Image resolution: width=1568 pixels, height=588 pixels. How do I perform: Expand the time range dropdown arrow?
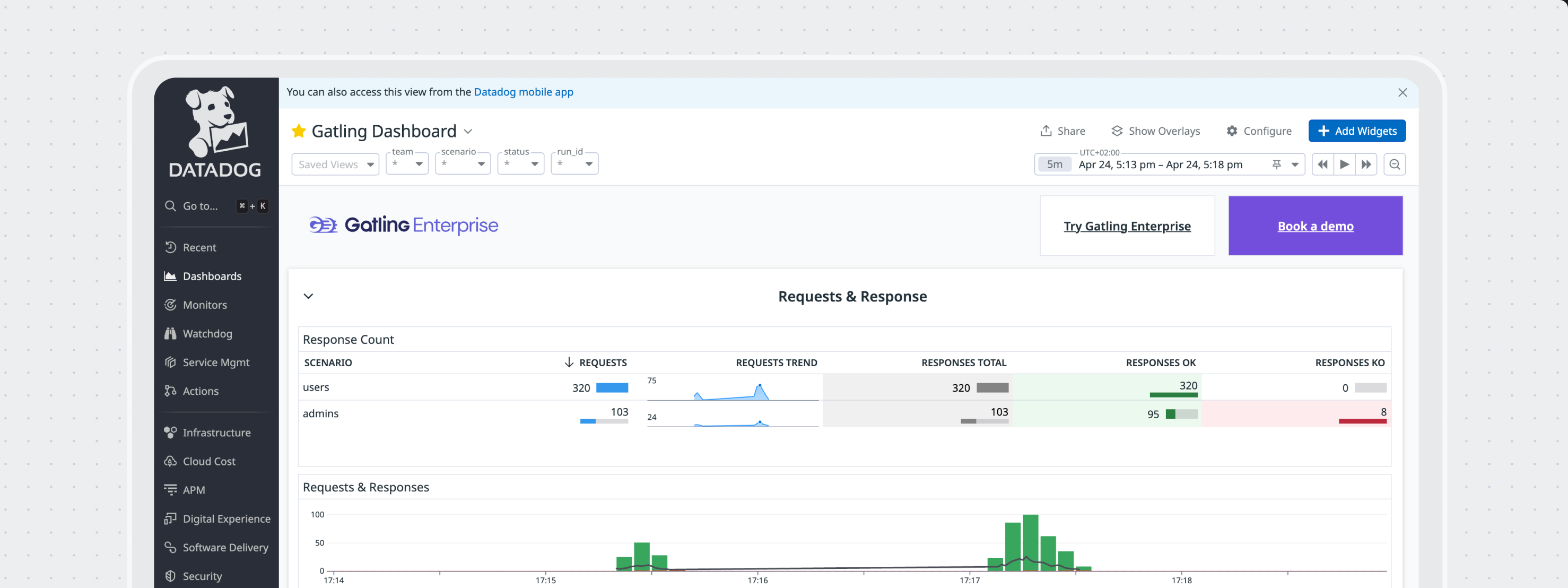coord(1295,165)
